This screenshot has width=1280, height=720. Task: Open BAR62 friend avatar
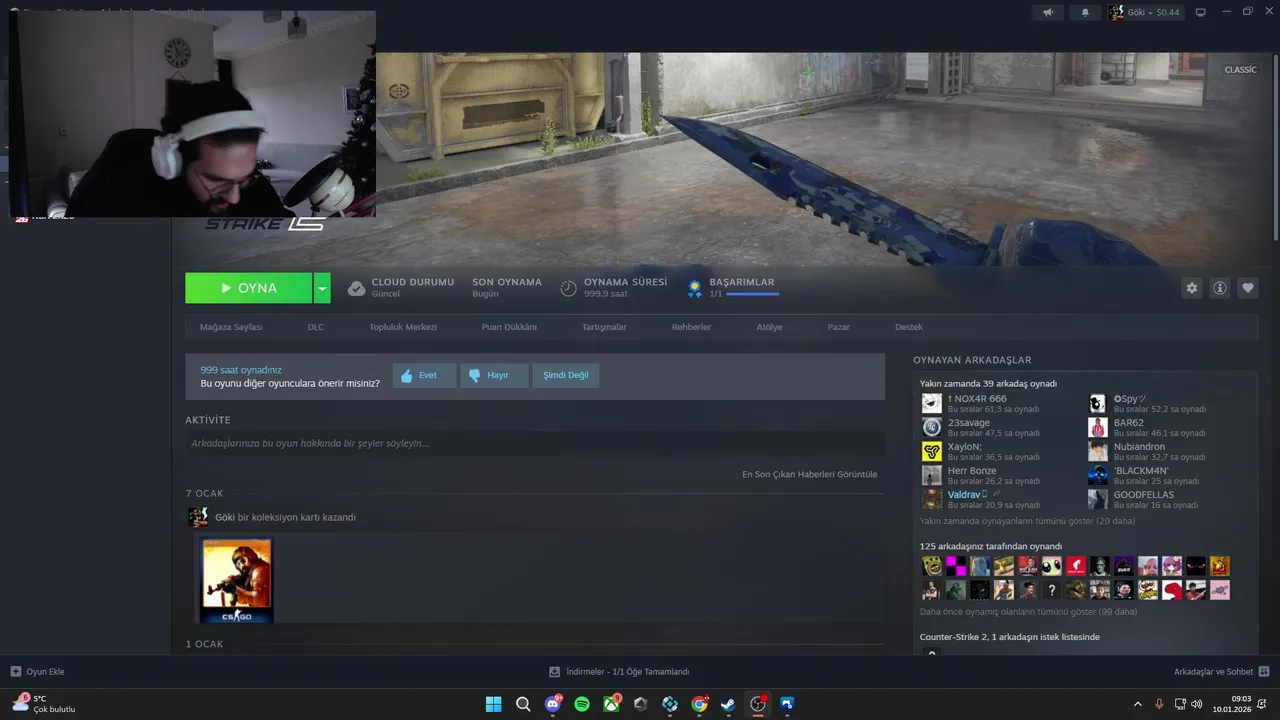tap(1098, 427)
